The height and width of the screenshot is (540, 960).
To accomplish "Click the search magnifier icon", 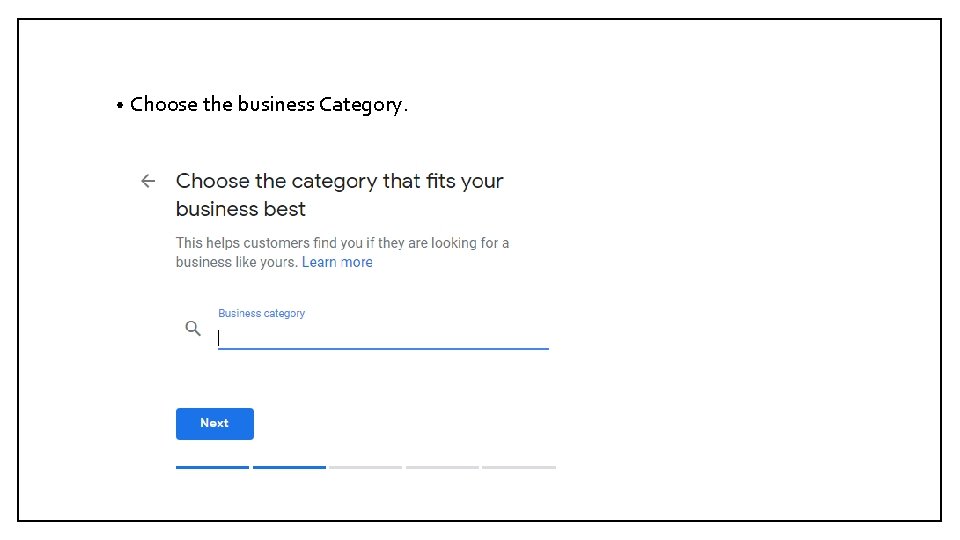I will pyautogui.click(x=193, y=328).
